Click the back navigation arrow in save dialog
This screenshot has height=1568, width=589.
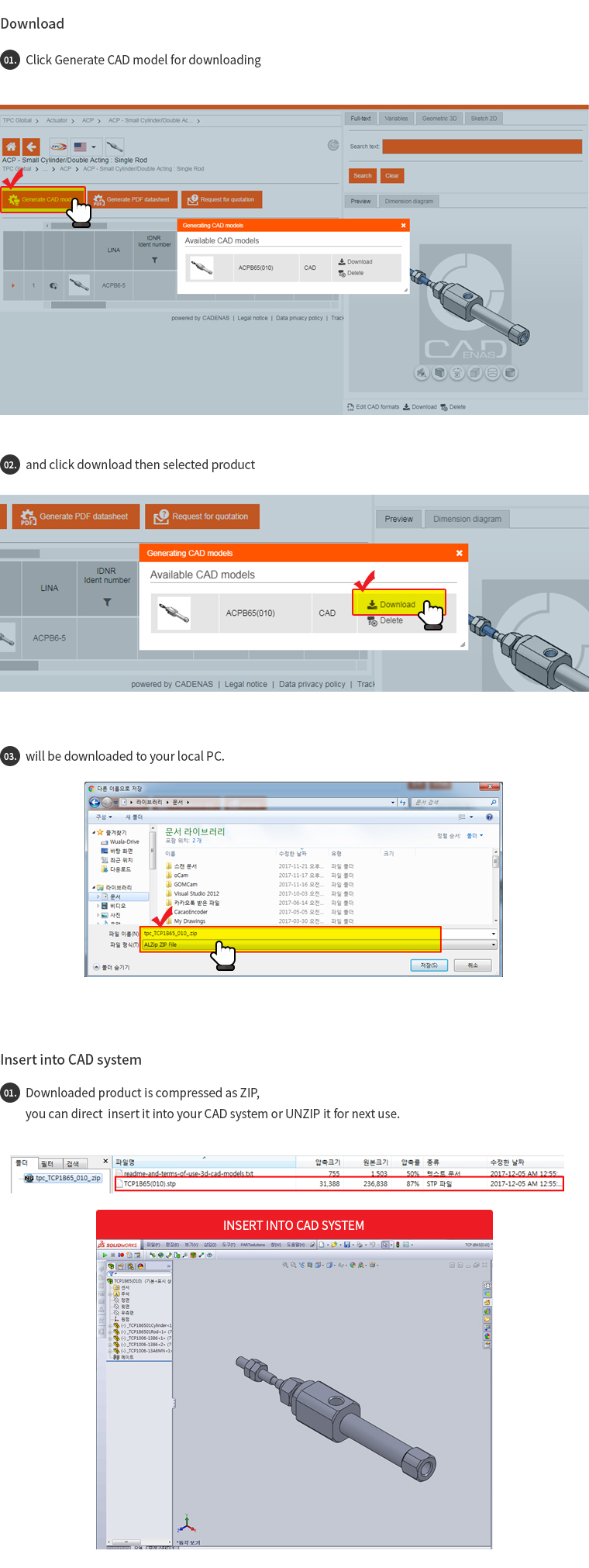95,802
